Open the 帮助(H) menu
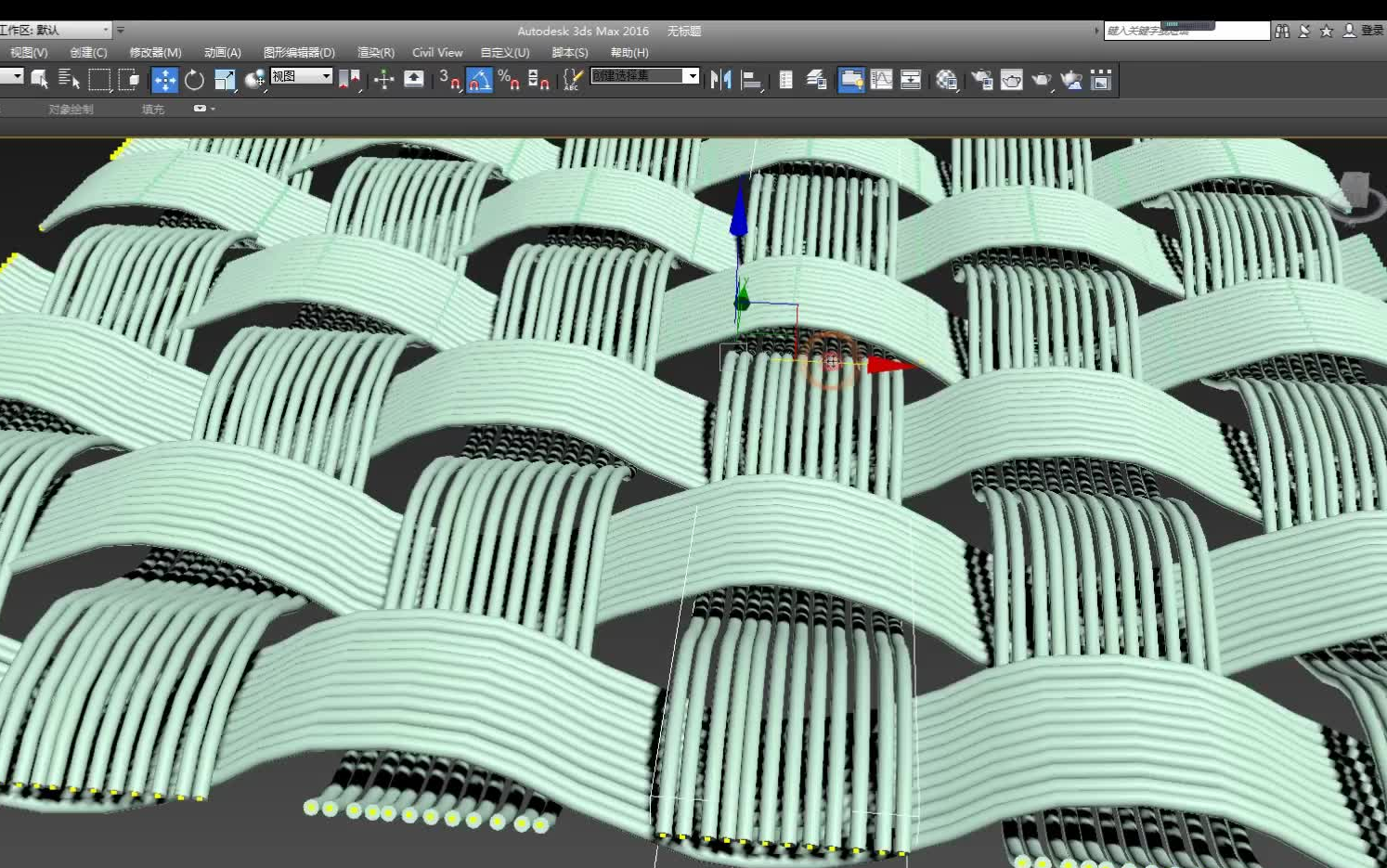1387x868 pixels. pos(629,53)
